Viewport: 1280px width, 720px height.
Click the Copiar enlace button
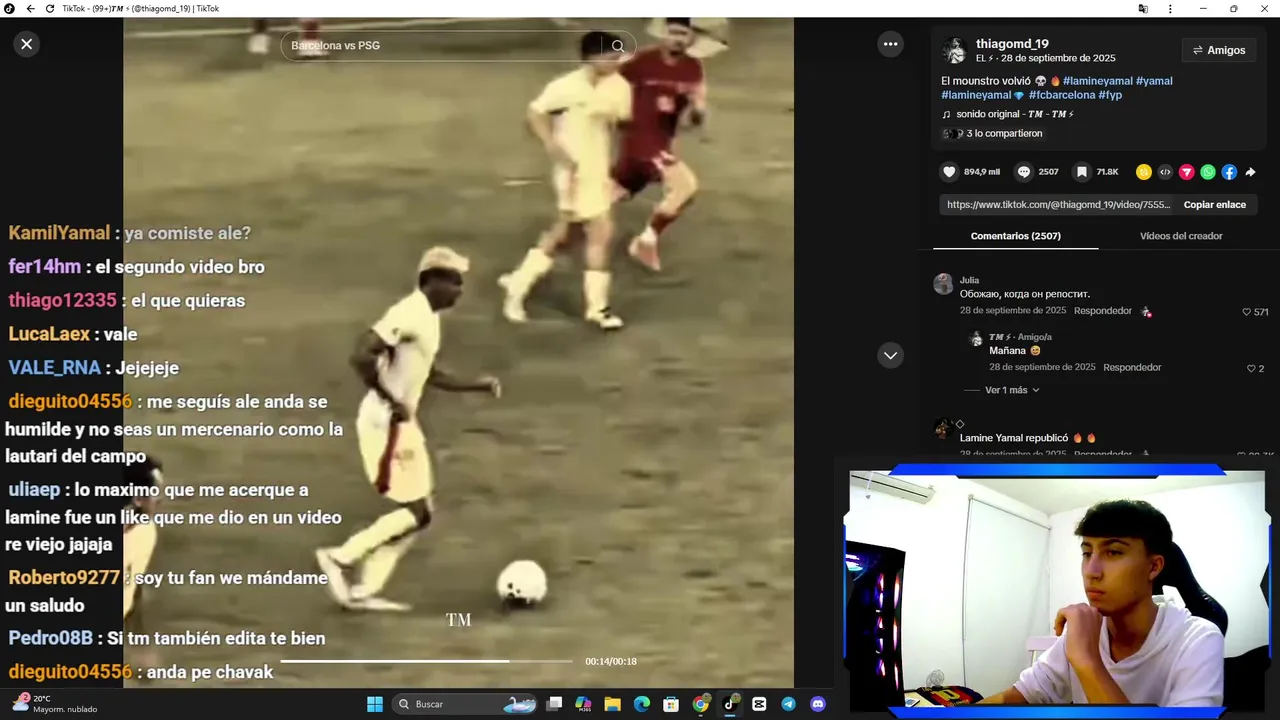[1215, 205]
